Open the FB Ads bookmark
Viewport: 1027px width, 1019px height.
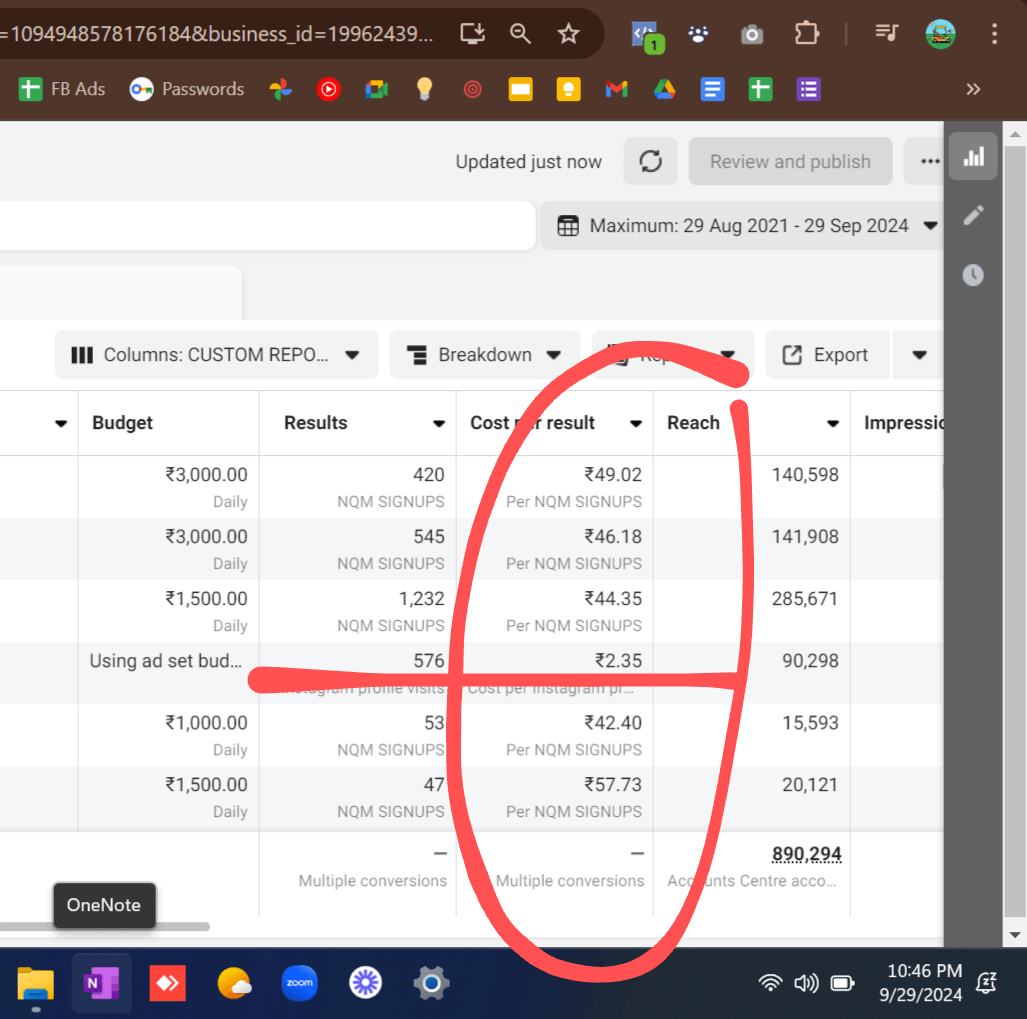(62, 89)
